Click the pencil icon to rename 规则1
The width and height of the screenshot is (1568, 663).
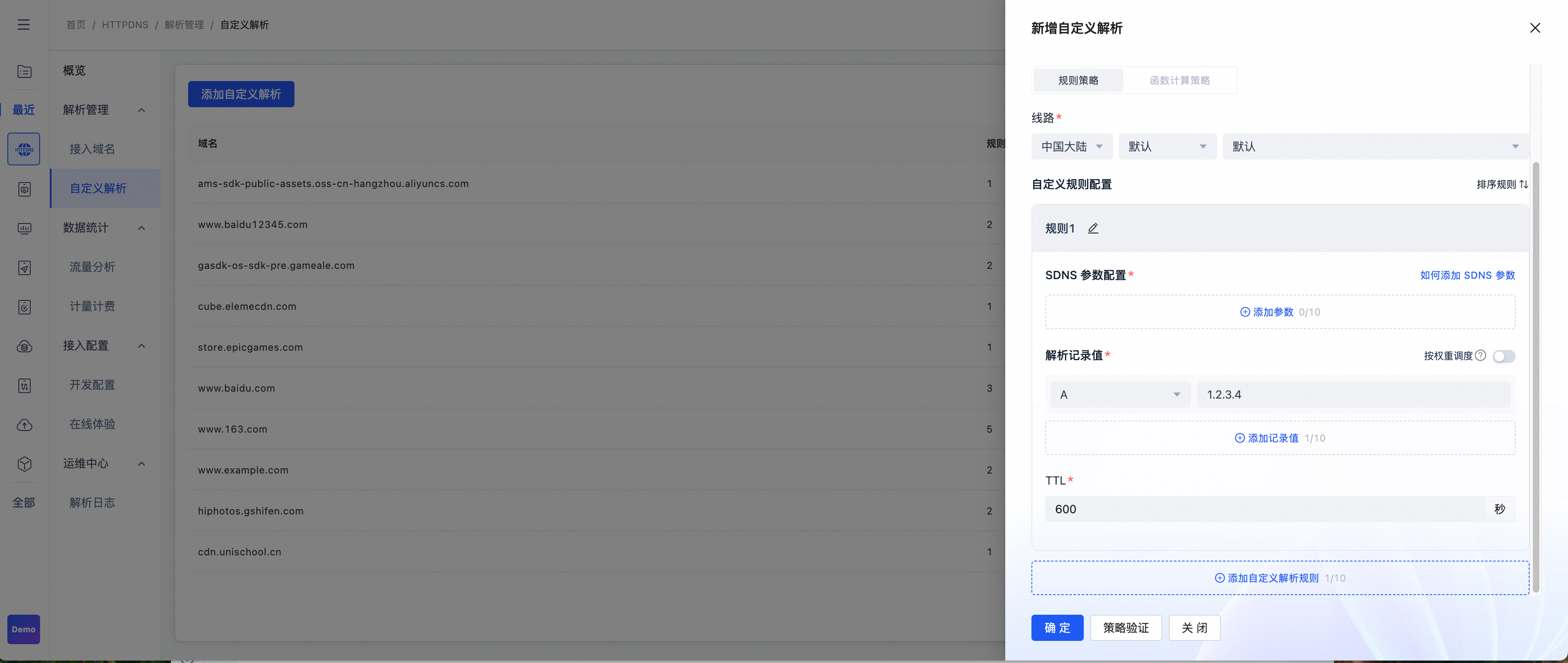[1093, 228]
